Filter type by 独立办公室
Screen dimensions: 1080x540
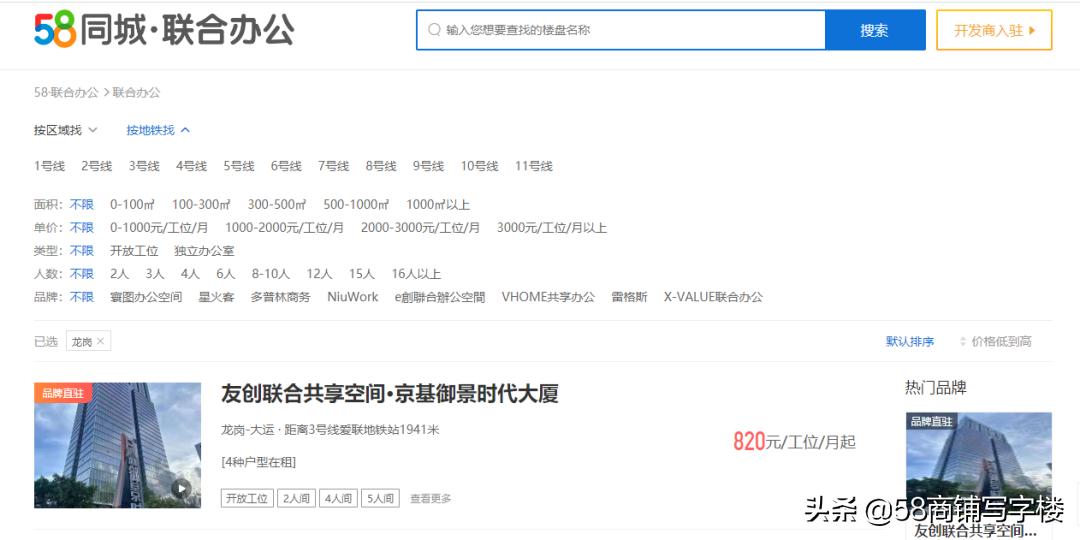(x=205, y=251)
